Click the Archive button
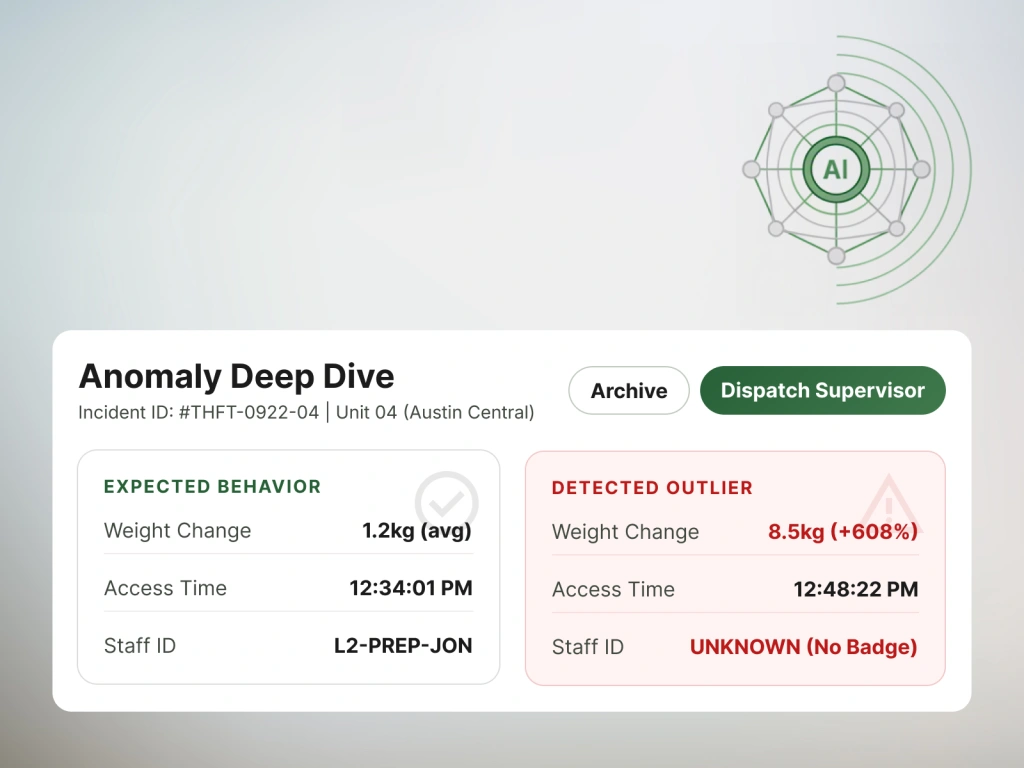The image size is (1024, 768). coord(628,391)
